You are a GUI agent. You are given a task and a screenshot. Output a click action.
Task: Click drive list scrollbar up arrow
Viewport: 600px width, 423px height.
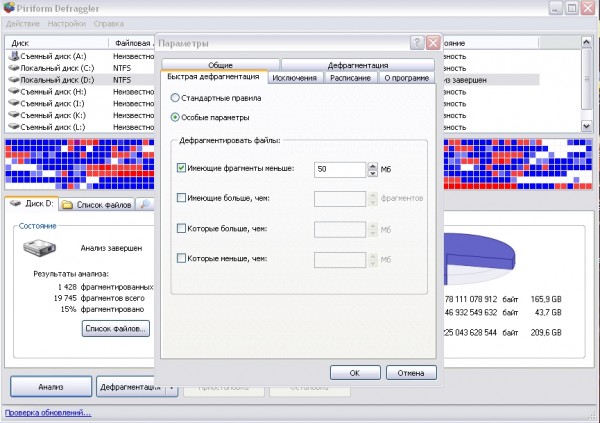(587, 42)
